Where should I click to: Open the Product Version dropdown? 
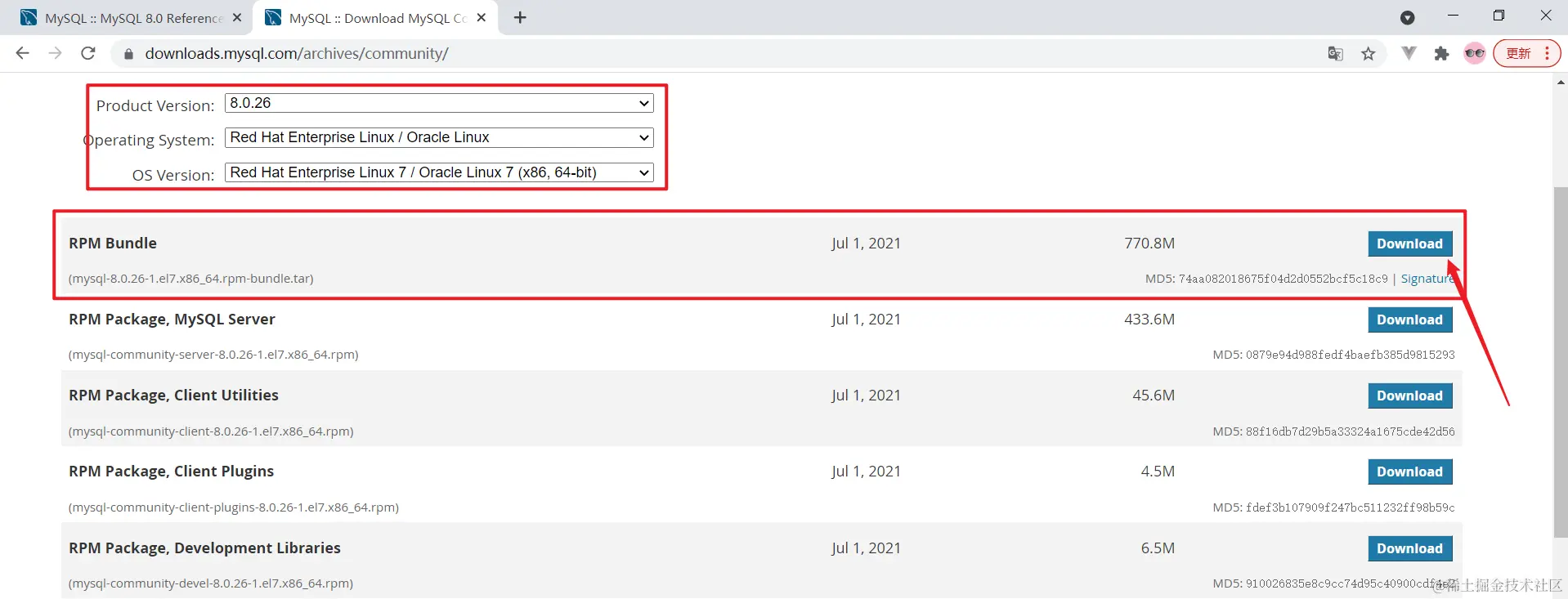pos(439,103)
